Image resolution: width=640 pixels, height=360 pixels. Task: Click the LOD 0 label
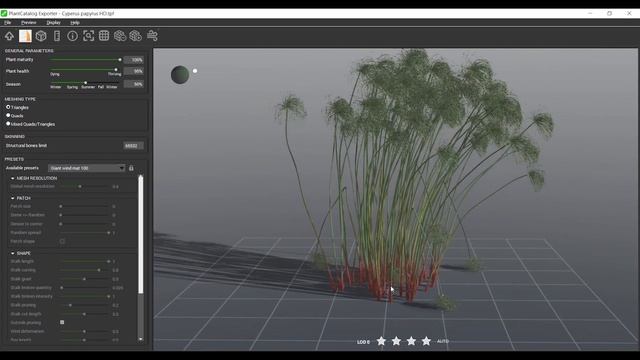point(363,342)
